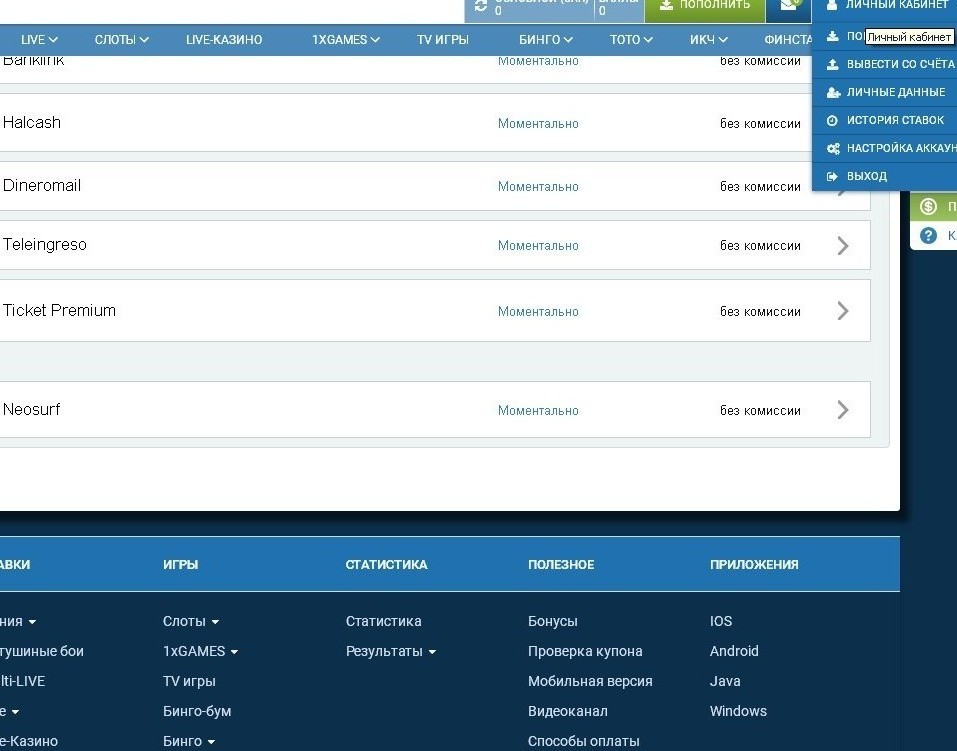Click the gears icon beside Настройка аккаунта
The image size is (957, 751).
(833, 148)
